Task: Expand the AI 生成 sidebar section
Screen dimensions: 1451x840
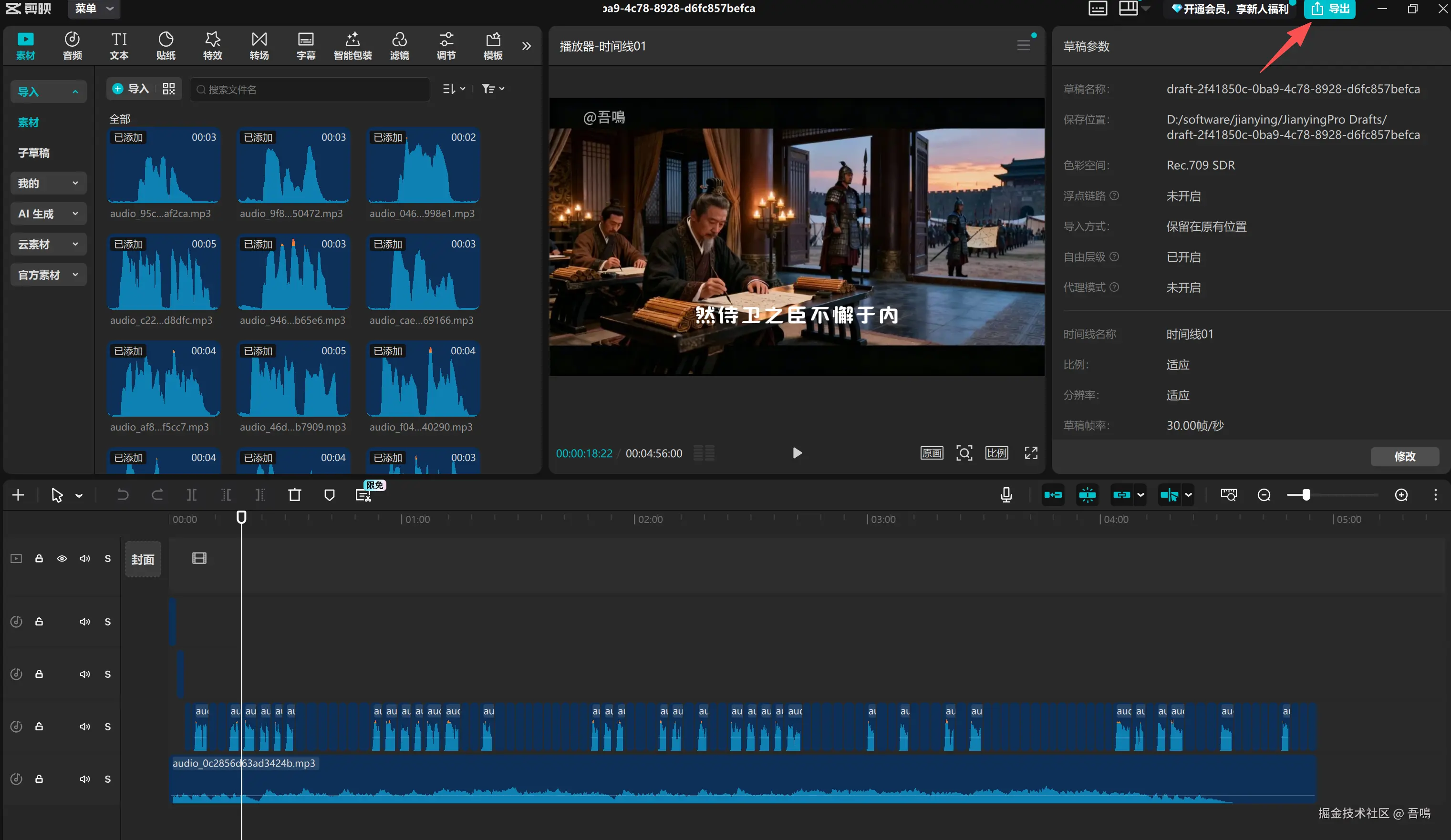Action: tap(48, 214)
